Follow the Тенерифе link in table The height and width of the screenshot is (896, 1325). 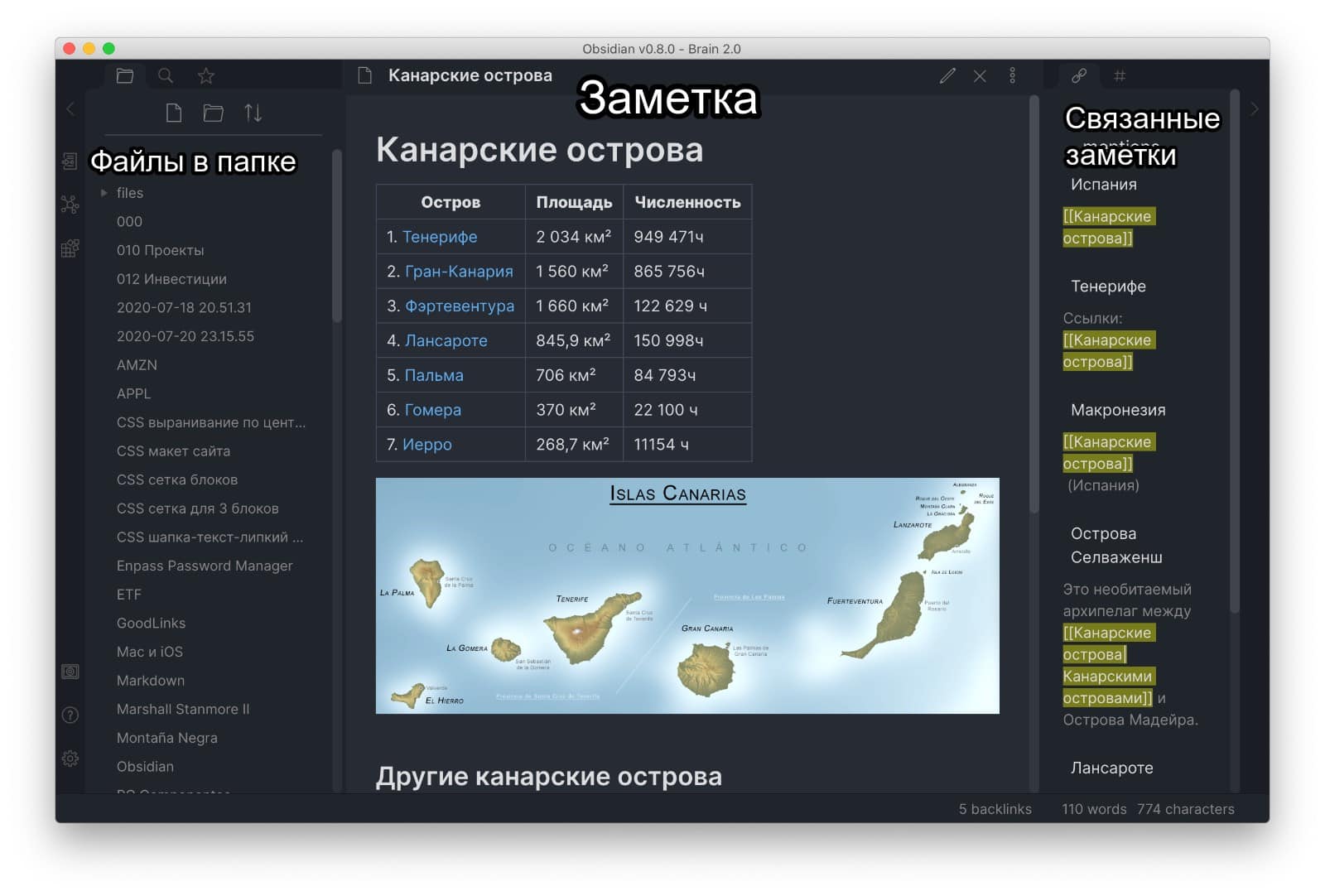pos(440,237)
